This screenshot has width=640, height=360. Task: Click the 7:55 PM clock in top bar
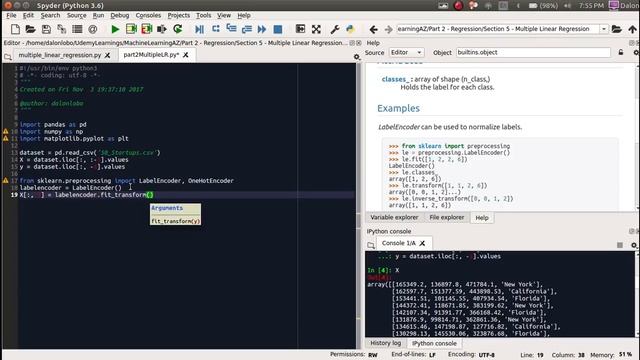(x=591, y=6)
